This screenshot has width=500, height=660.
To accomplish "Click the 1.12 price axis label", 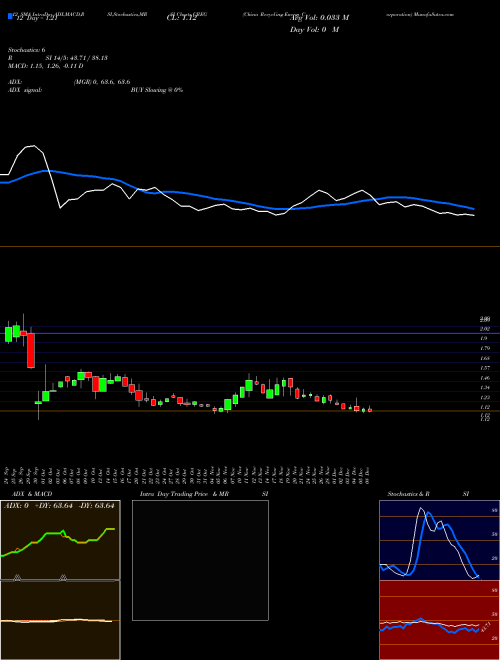I will (x=484, y=407).
